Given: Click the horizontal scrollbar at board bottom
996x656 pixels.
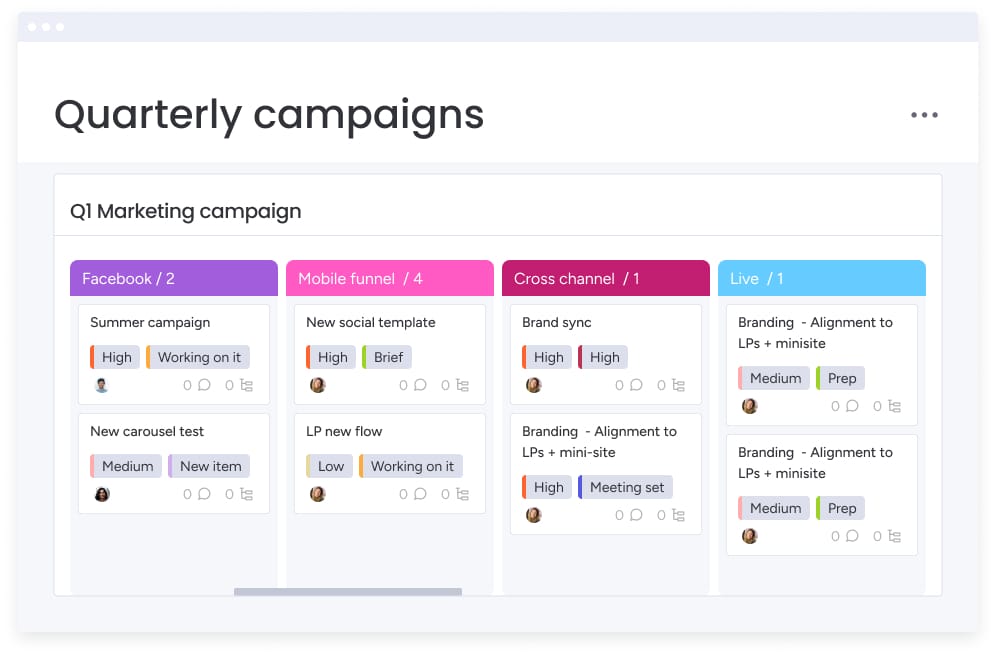Looking at the screenshot, I should point(348,592).
